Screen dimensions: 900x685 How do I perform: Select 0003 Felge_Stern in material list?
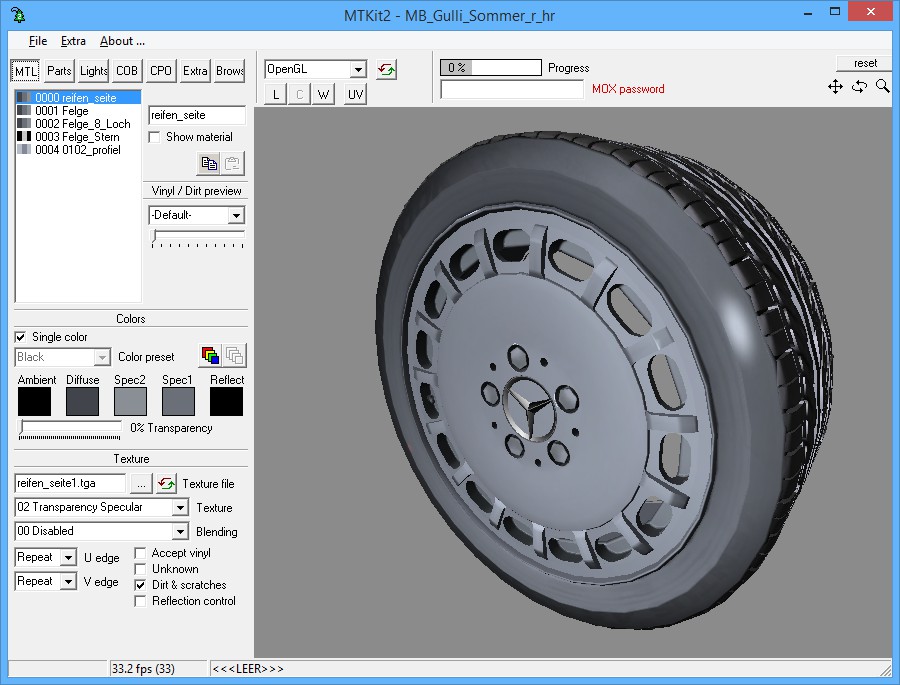click(77, 137)
